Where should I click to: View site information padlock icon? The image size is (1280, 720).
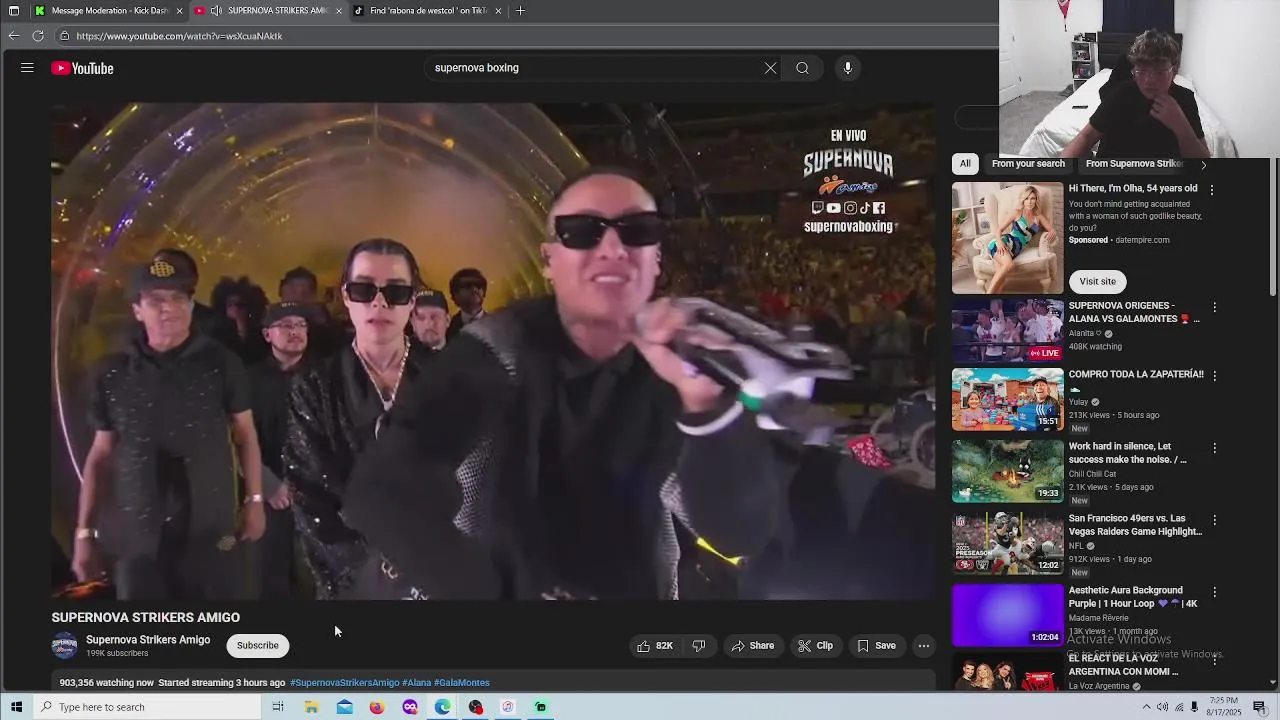(64, 36)
